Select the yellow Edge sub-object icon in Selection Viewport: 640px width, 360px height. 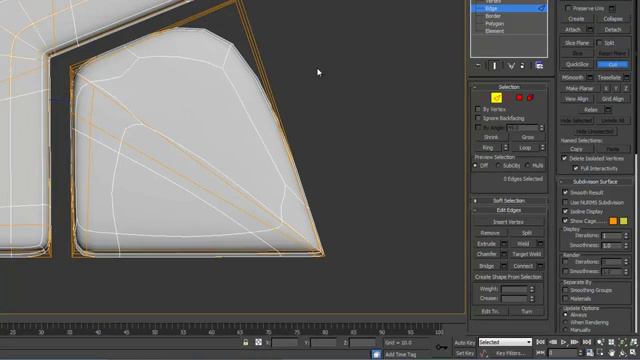click(x=496, y=98)
